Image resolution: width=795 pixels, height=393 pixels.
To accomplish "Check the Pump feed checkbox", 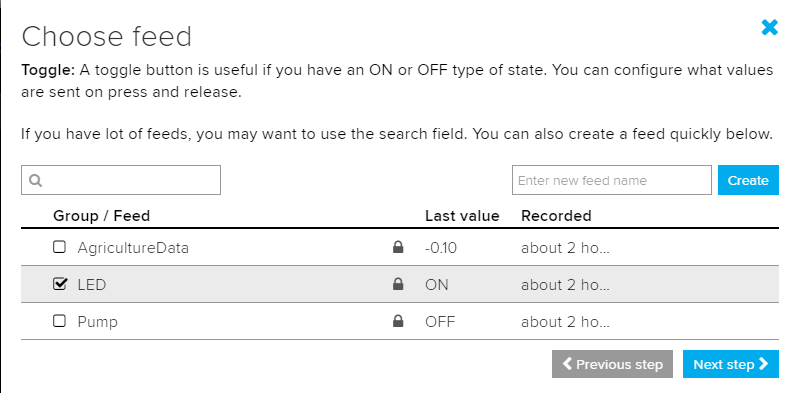I will pos(59,321).
